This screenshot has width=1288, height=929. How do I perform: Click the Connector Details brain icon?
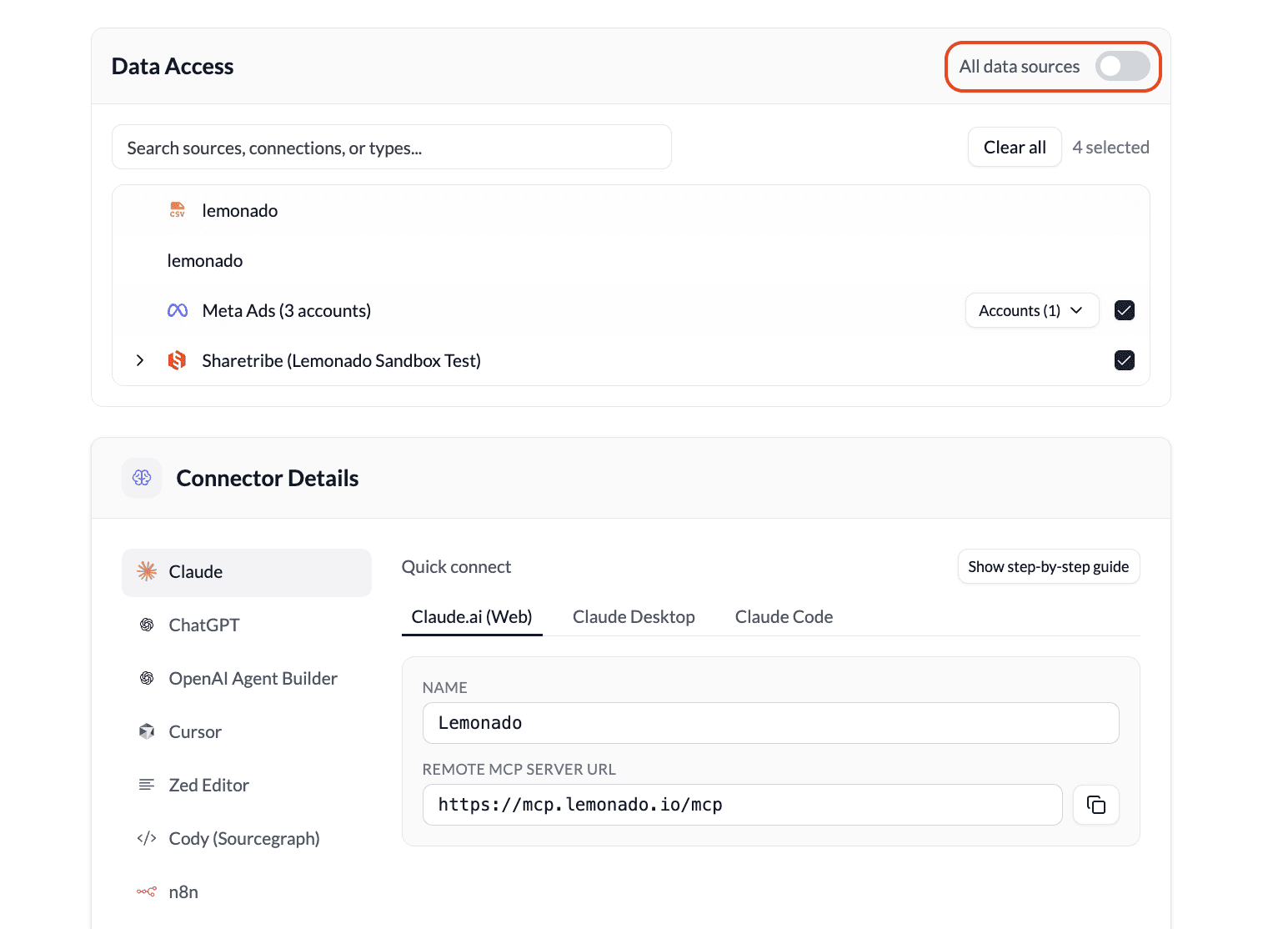[142, 478]
